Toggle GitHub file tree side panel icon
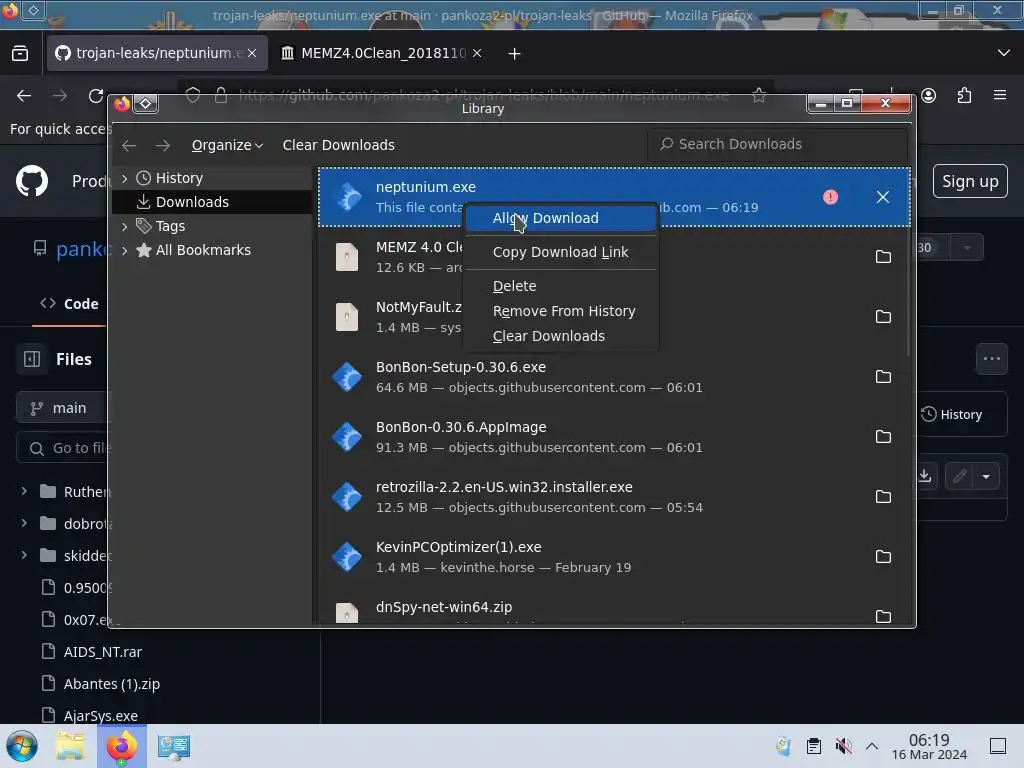 32,359
